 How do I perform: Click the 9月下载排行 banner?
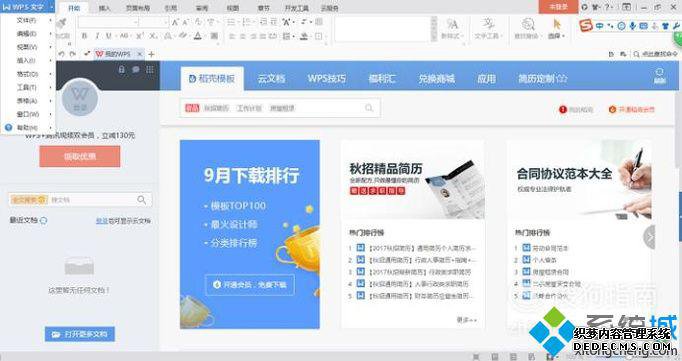pos(250,234)
